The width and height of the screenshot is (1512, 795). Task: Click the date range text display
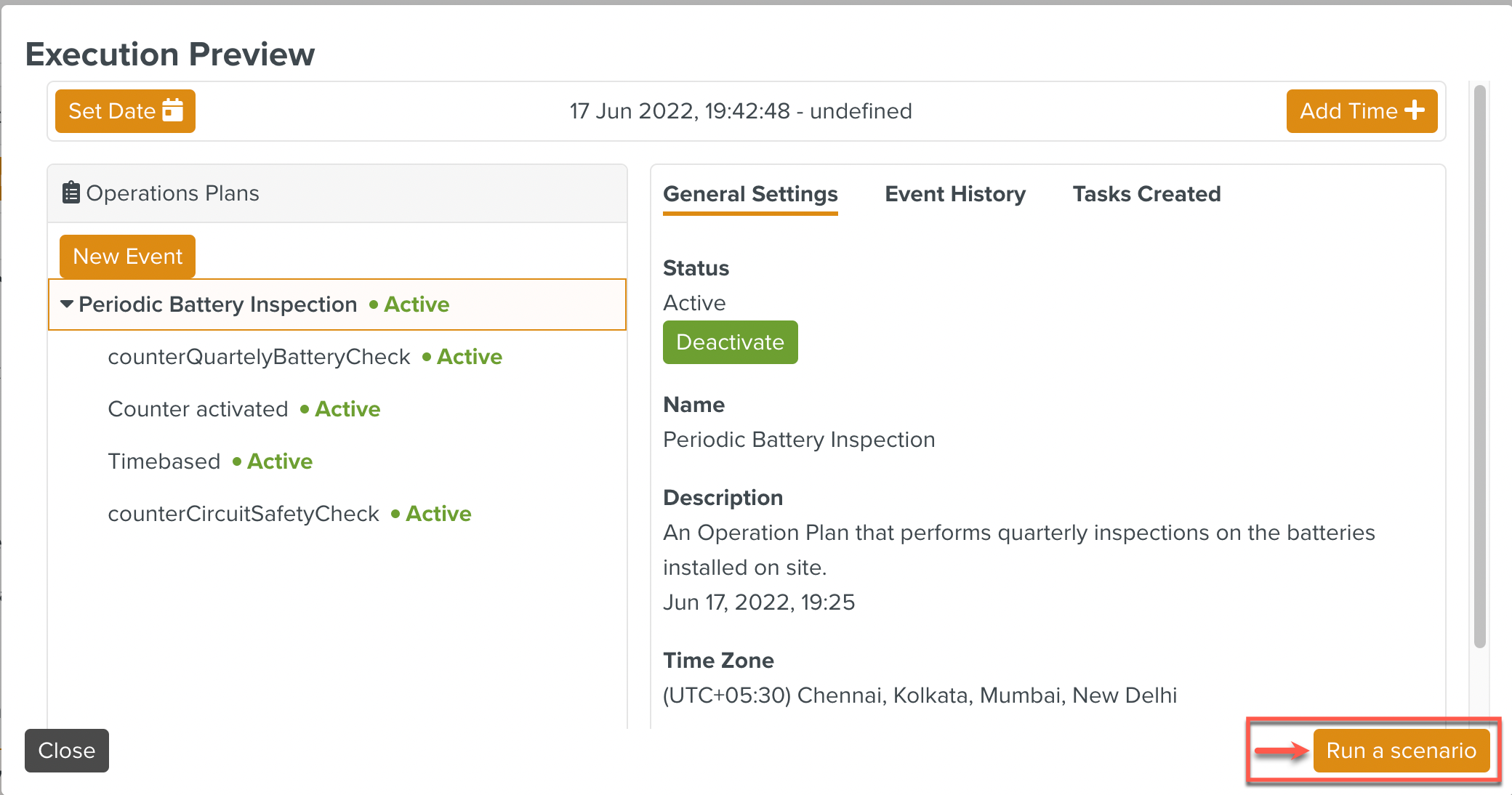point(740,111)
